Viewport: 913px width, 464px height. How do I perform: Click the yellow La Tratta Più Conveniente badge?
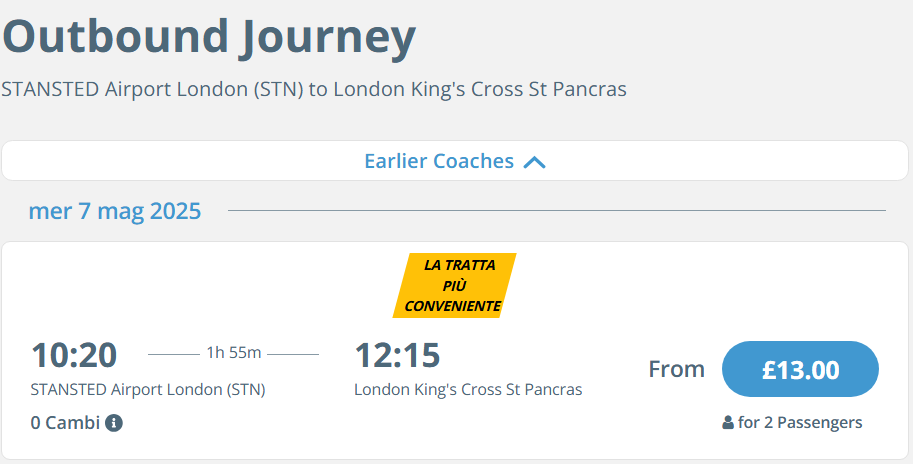coord(454,285)
